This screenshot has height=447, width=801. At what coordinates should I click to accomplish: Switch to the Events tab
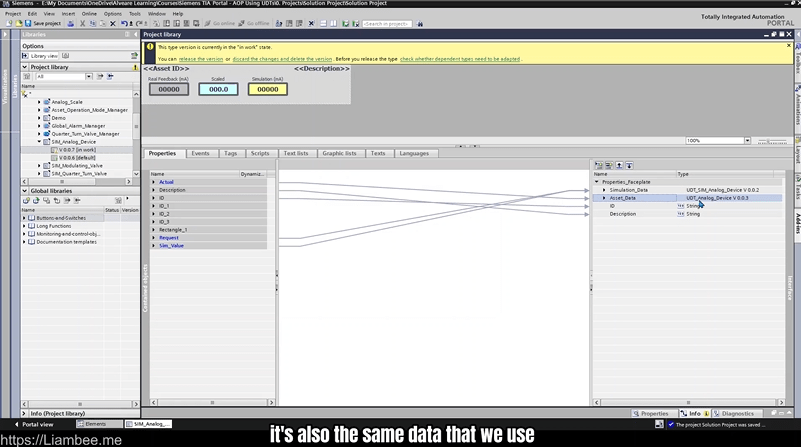(x=200, y=153)
